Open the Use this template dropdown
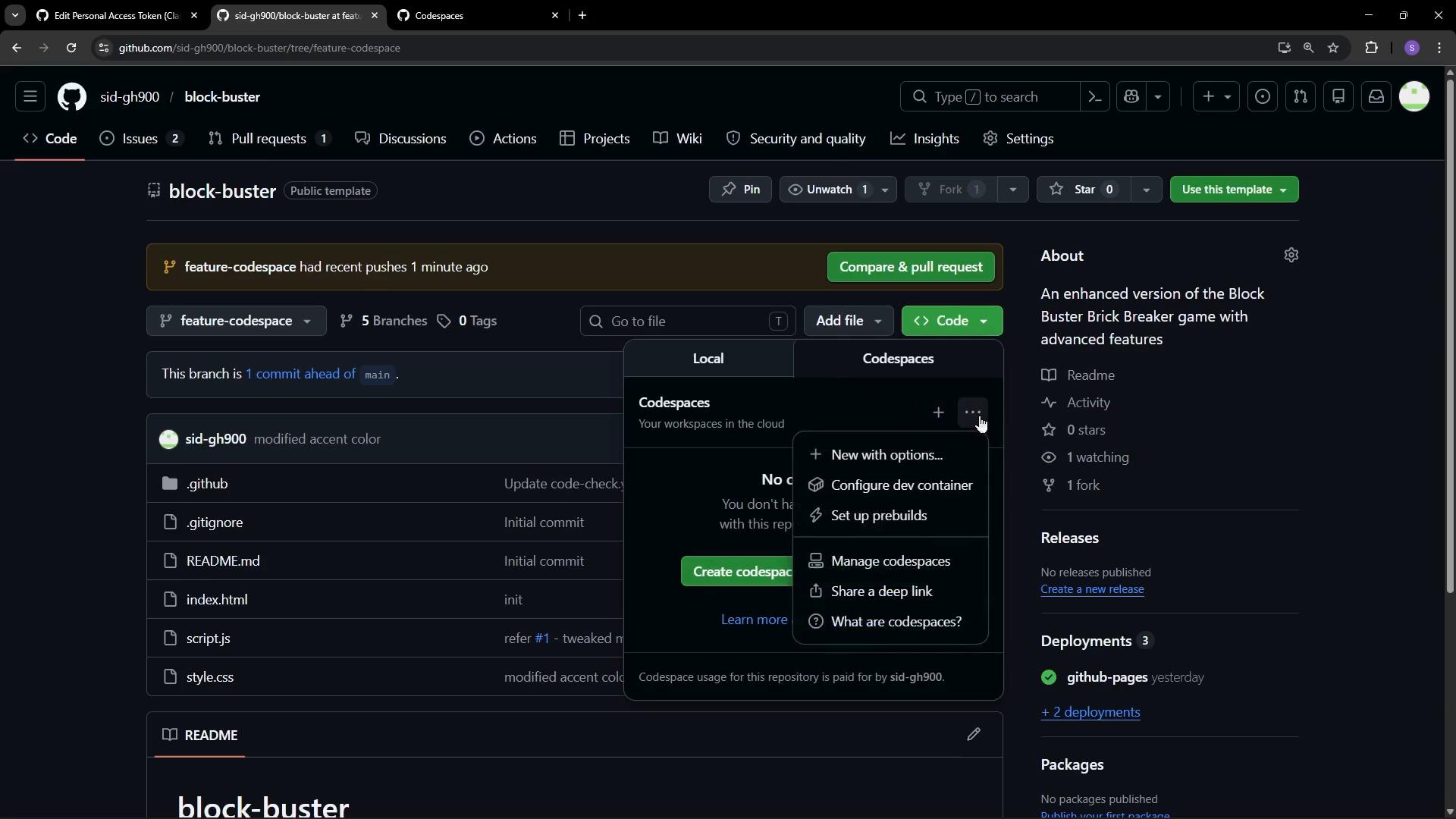The image size is (1456, 819). (1234, 190)
